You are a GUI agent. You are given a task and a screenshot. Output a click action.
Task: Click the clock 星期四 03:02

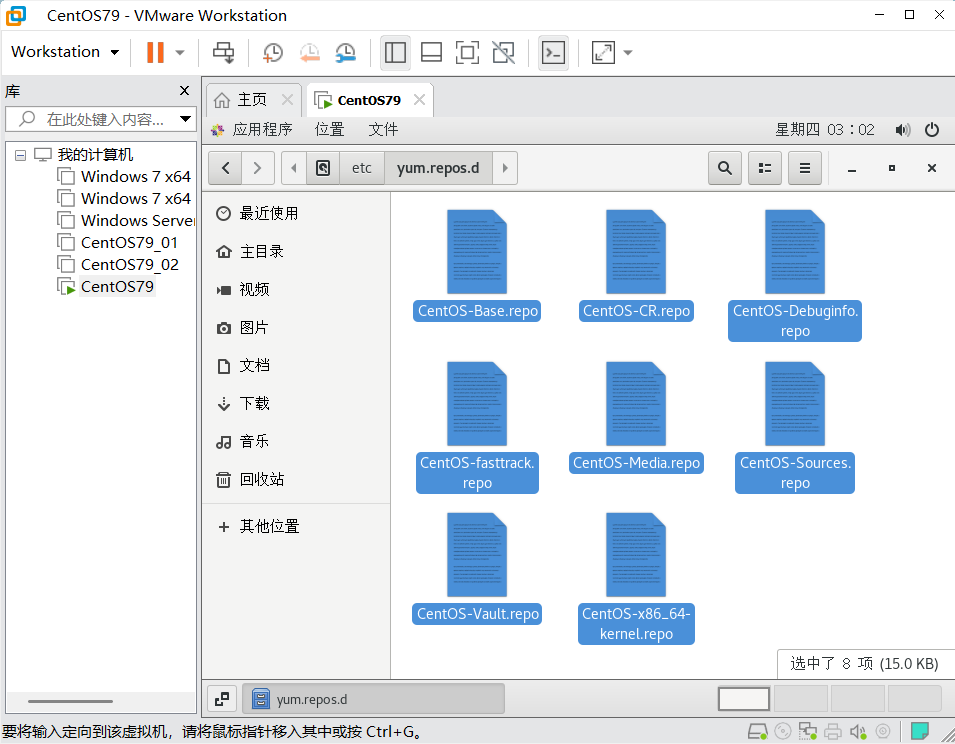point(825,129)
